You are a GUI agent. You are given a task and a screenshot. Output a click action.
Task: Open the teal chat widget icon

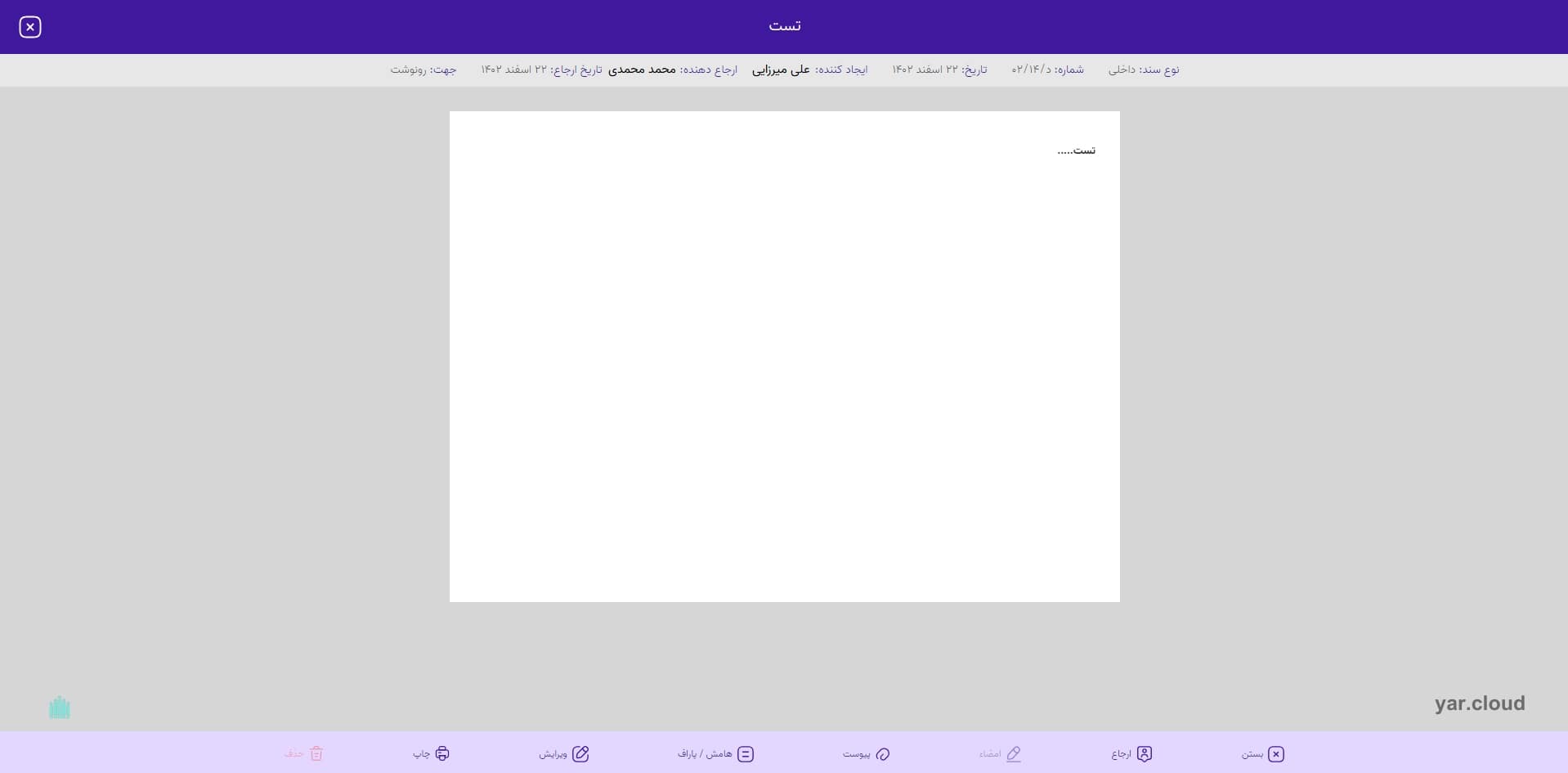(60, 708)
